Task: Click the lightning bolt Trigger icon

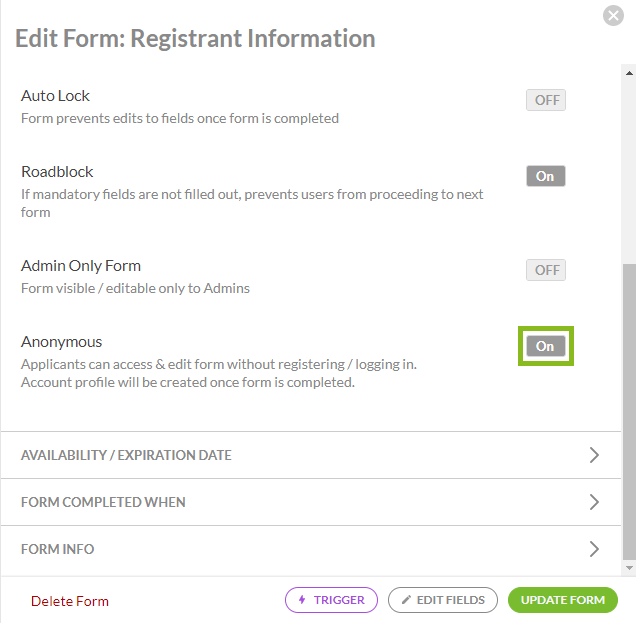Action: click(x=302, y=600)
